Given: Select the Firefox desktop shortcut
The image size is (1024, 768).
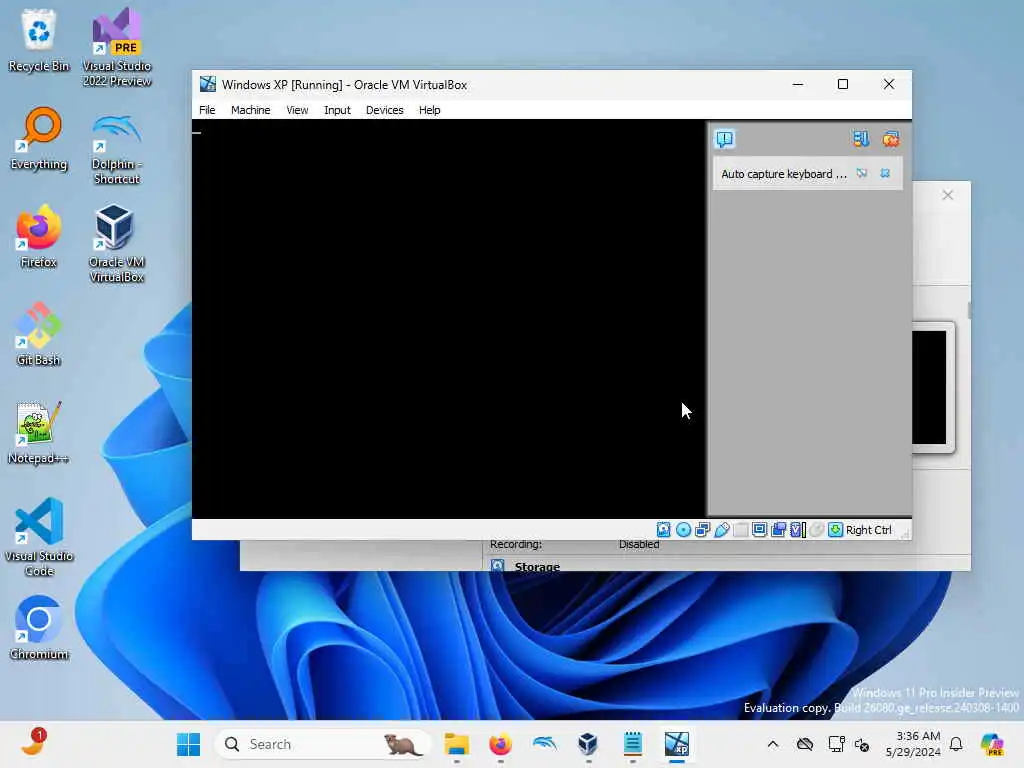Looking at the screenshot, I should coord(39,236).
